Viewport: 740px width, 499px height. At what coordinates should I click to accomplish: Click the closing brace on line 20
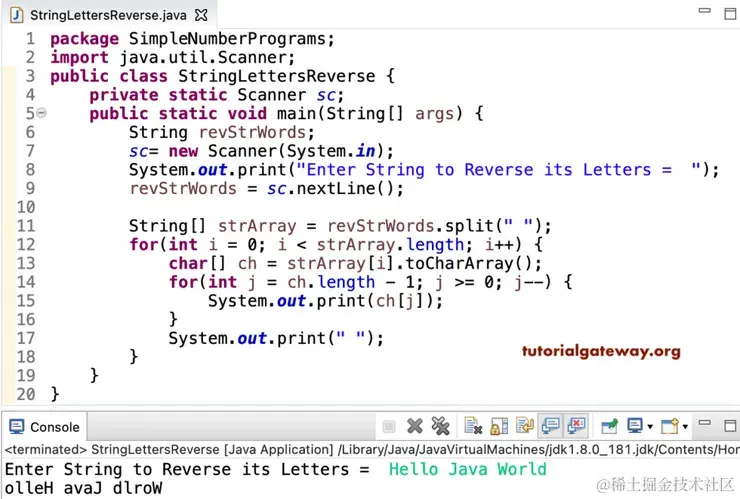coord(55,394)
